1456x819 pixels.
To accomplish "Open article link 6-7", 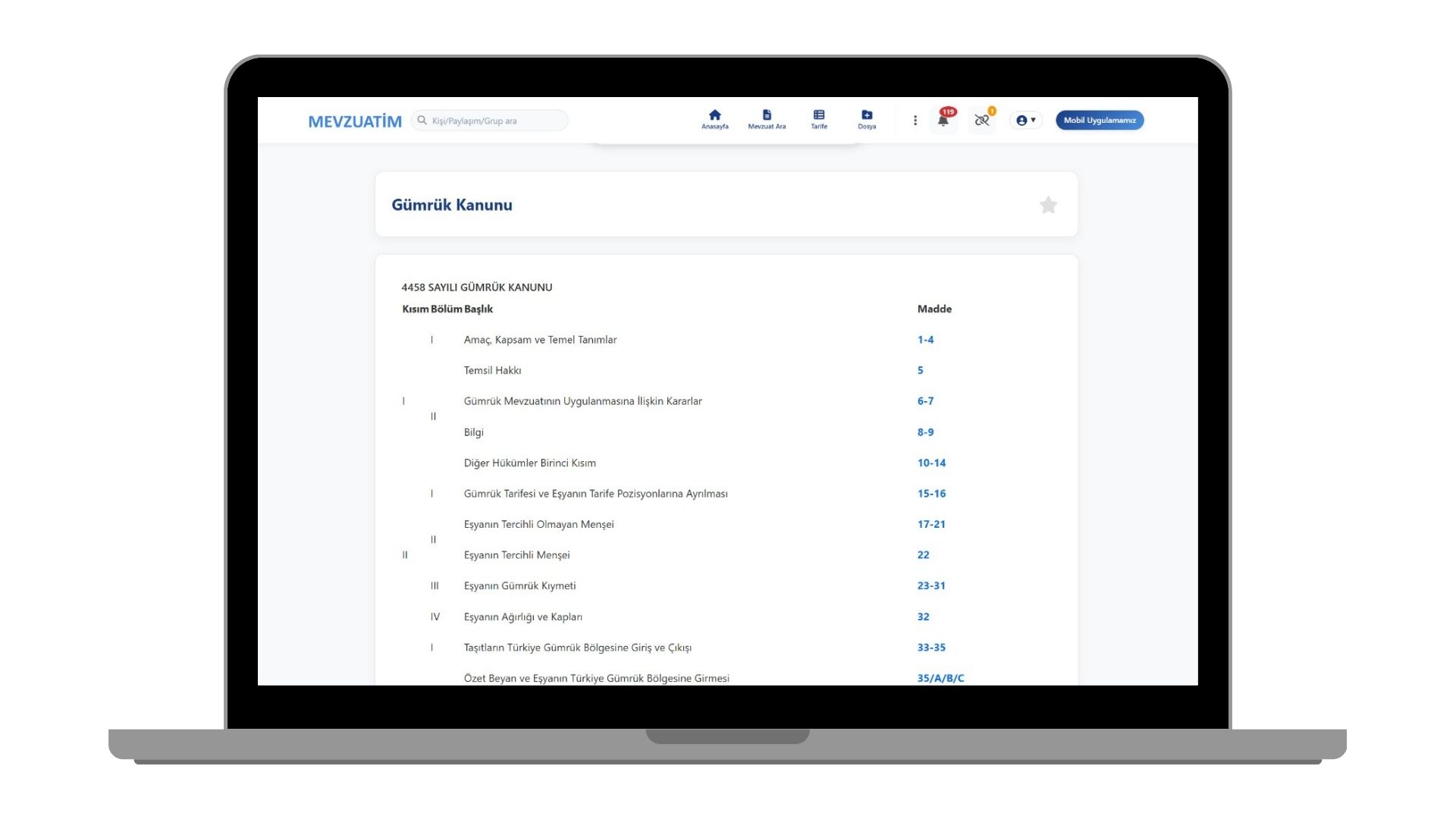I will click(x=925, y=401).
